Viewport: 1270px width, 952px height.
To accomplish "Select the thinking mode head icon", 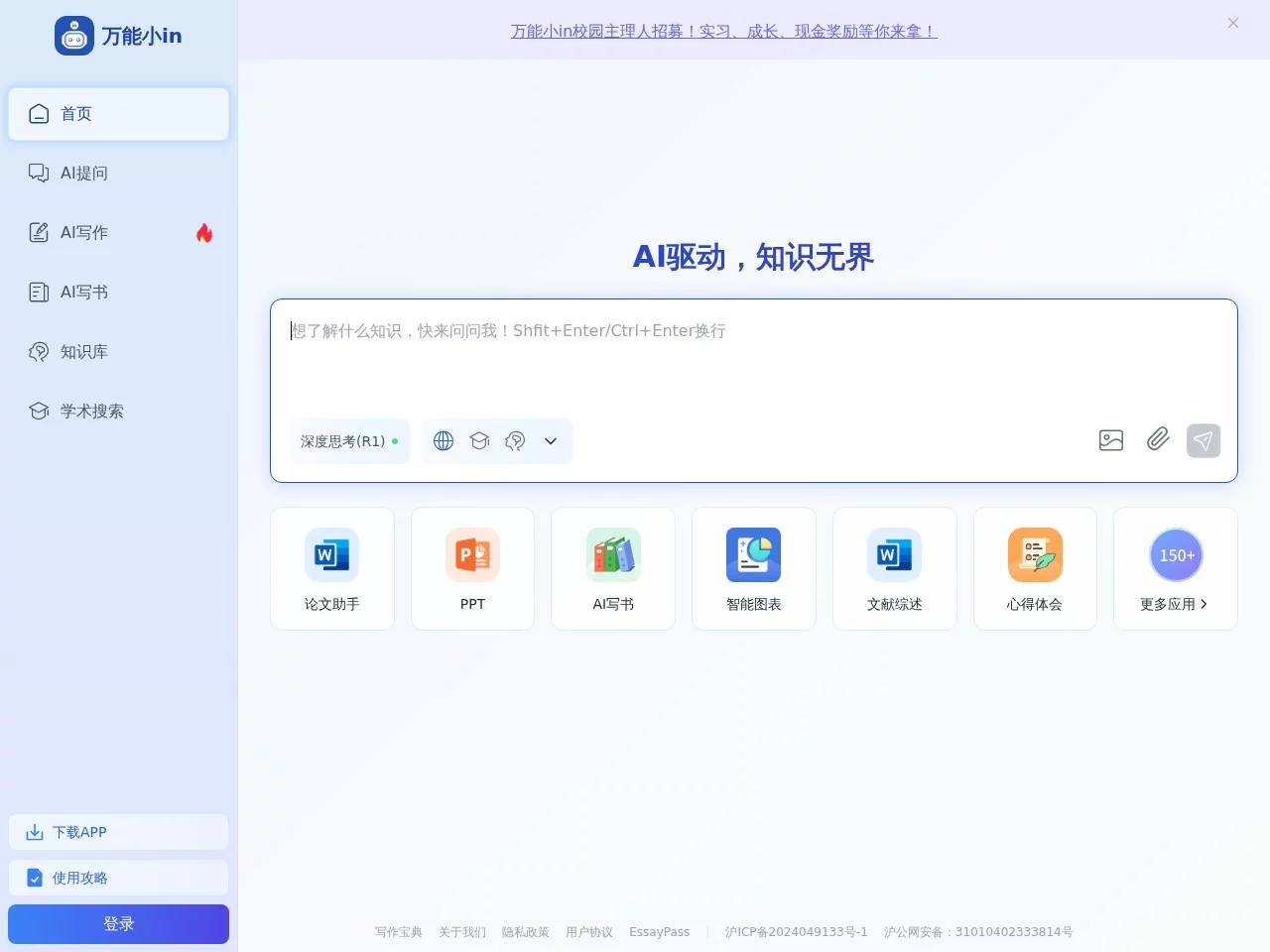I will [514, 440].
